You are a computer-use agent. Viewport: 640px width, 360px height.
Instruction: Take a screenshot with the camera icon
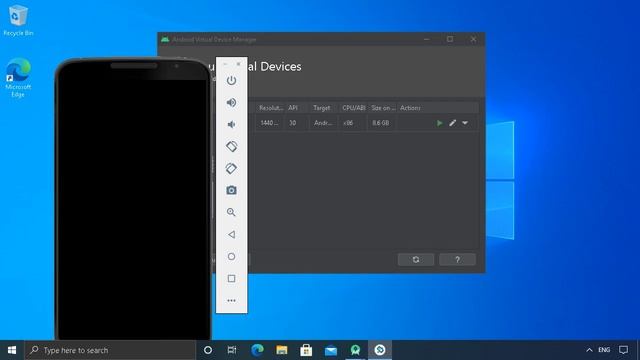tap(231, 190)
